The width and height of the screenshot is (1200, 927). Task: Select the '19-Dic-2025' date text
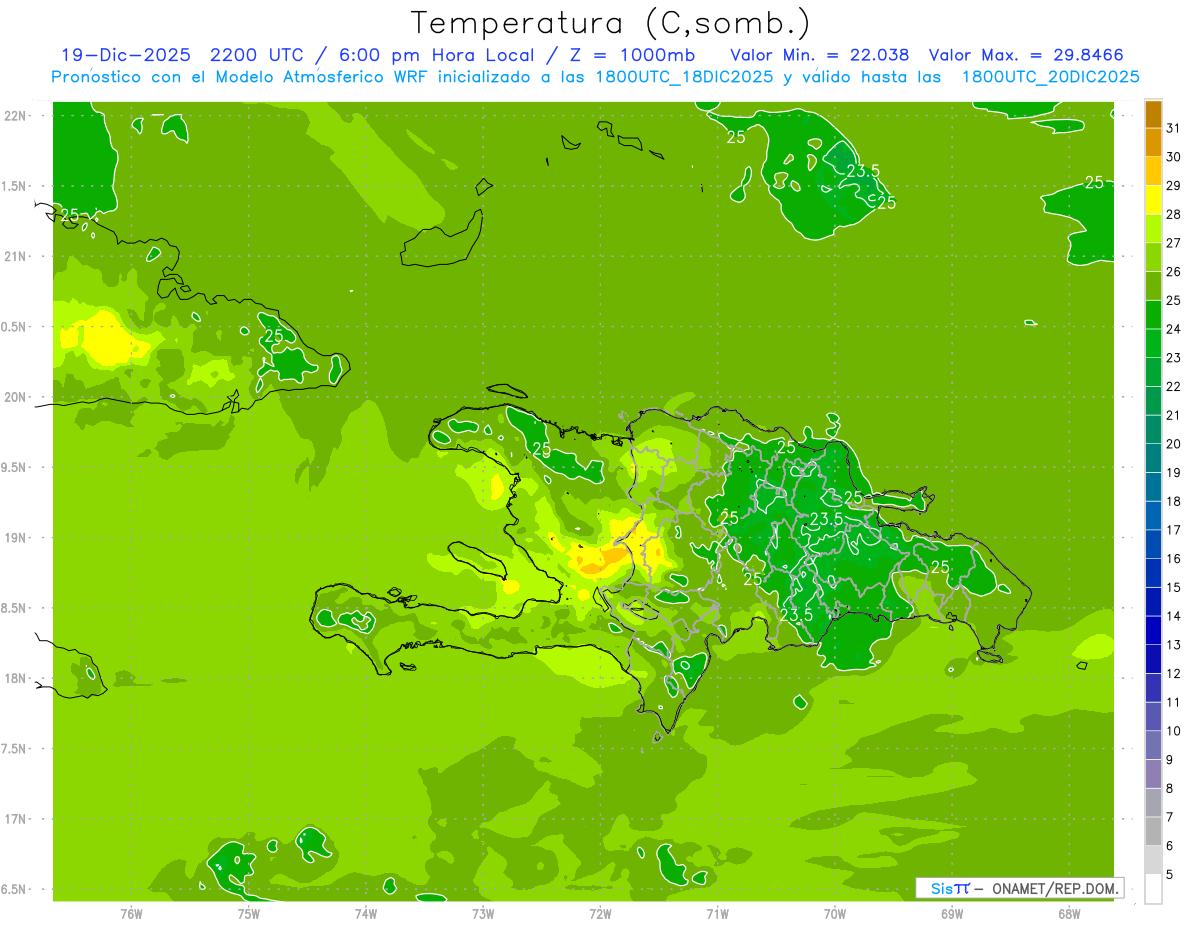click(x=125, y=55)
